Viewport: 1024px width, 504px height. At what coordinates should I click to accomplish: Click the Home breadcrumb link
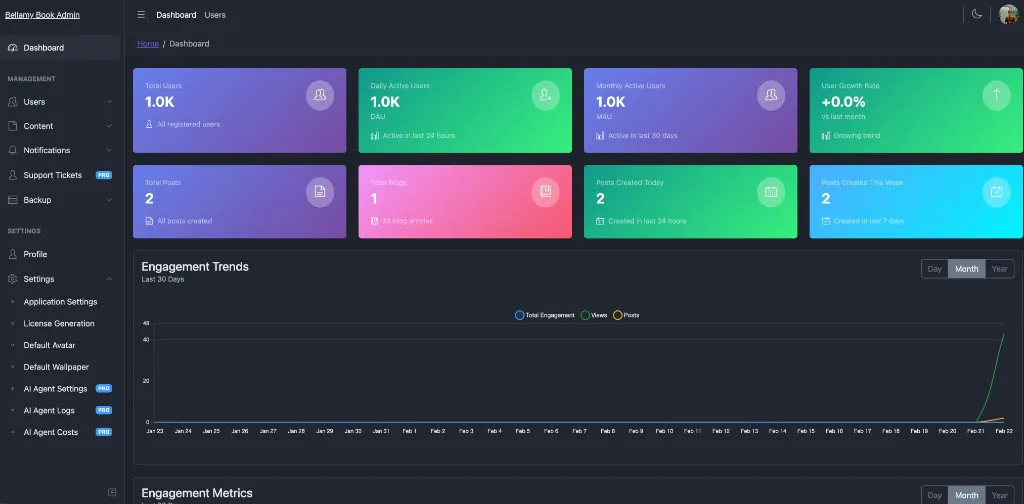148,44
